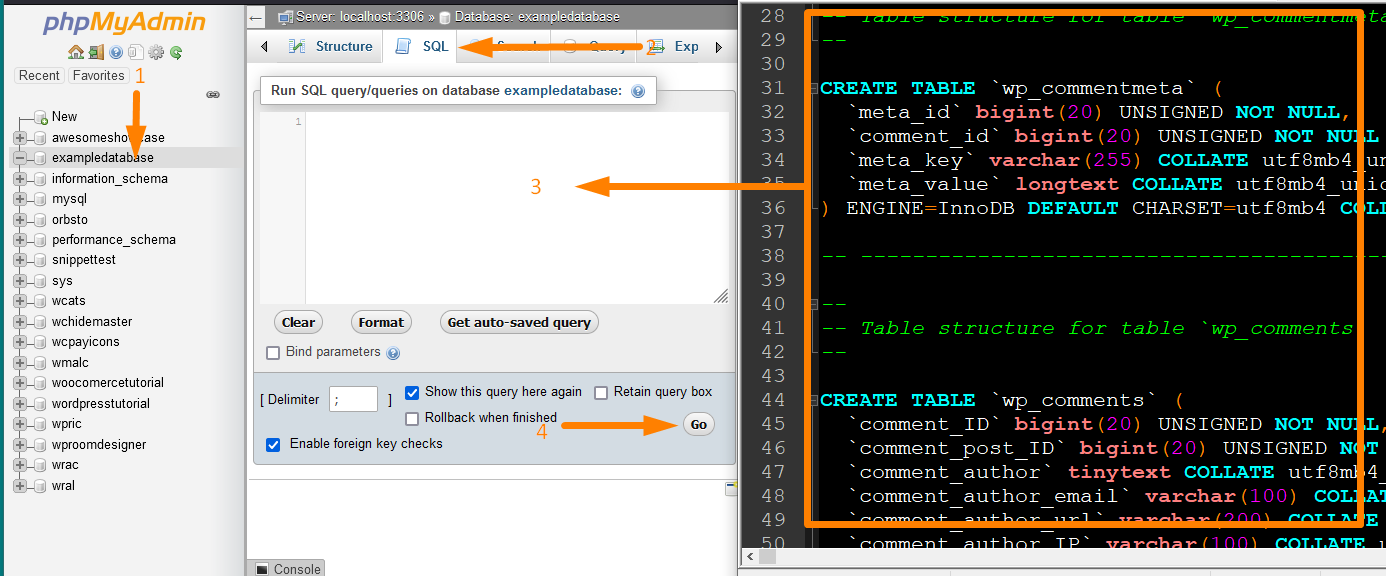
Task: Click database icon beside orbsto
Action: (x=40, y=220)
